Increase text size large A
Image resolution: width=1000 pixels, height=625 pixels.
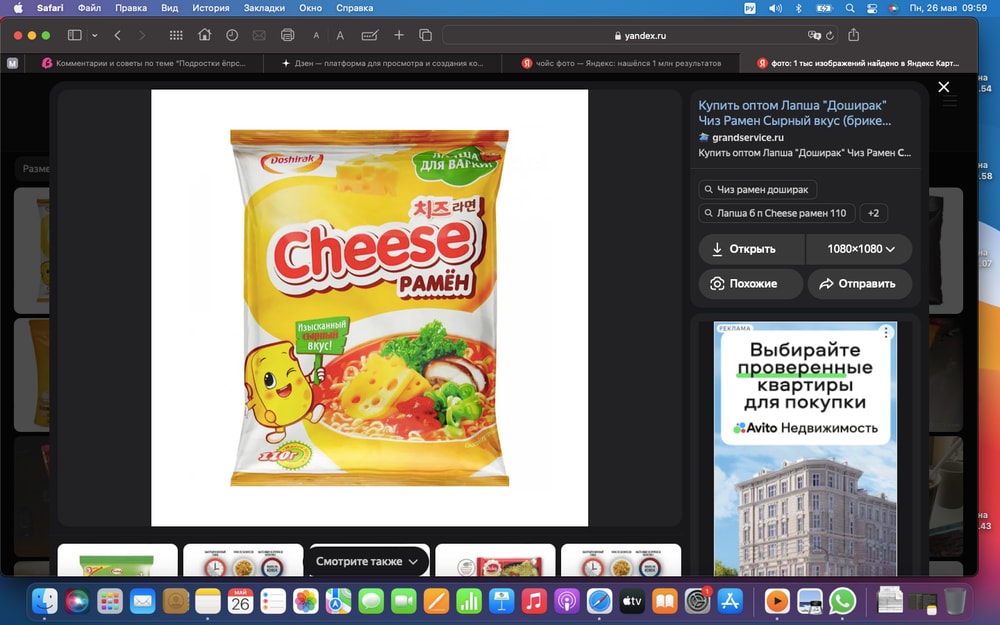[x=340, y=36]
